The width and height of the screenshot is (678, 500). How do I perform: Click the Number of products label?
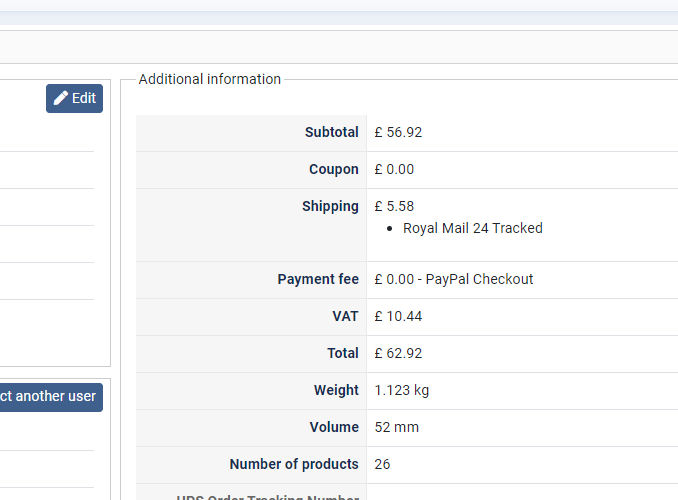(294, 464)
